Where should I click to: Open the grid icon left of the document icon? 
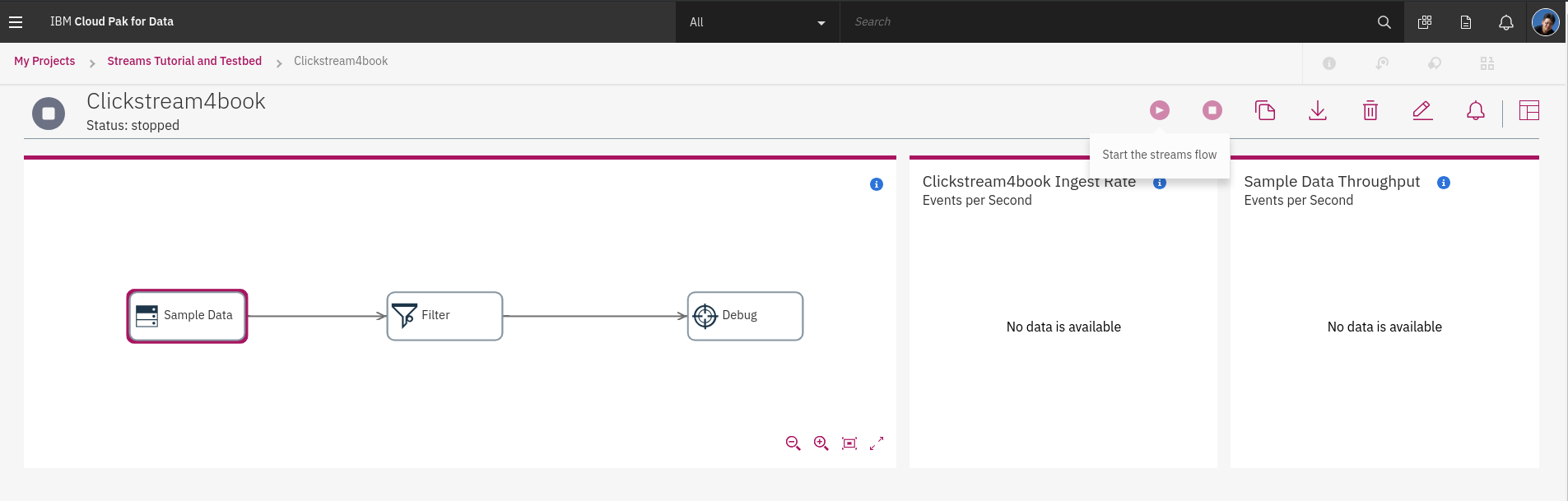pos(1425,22)
